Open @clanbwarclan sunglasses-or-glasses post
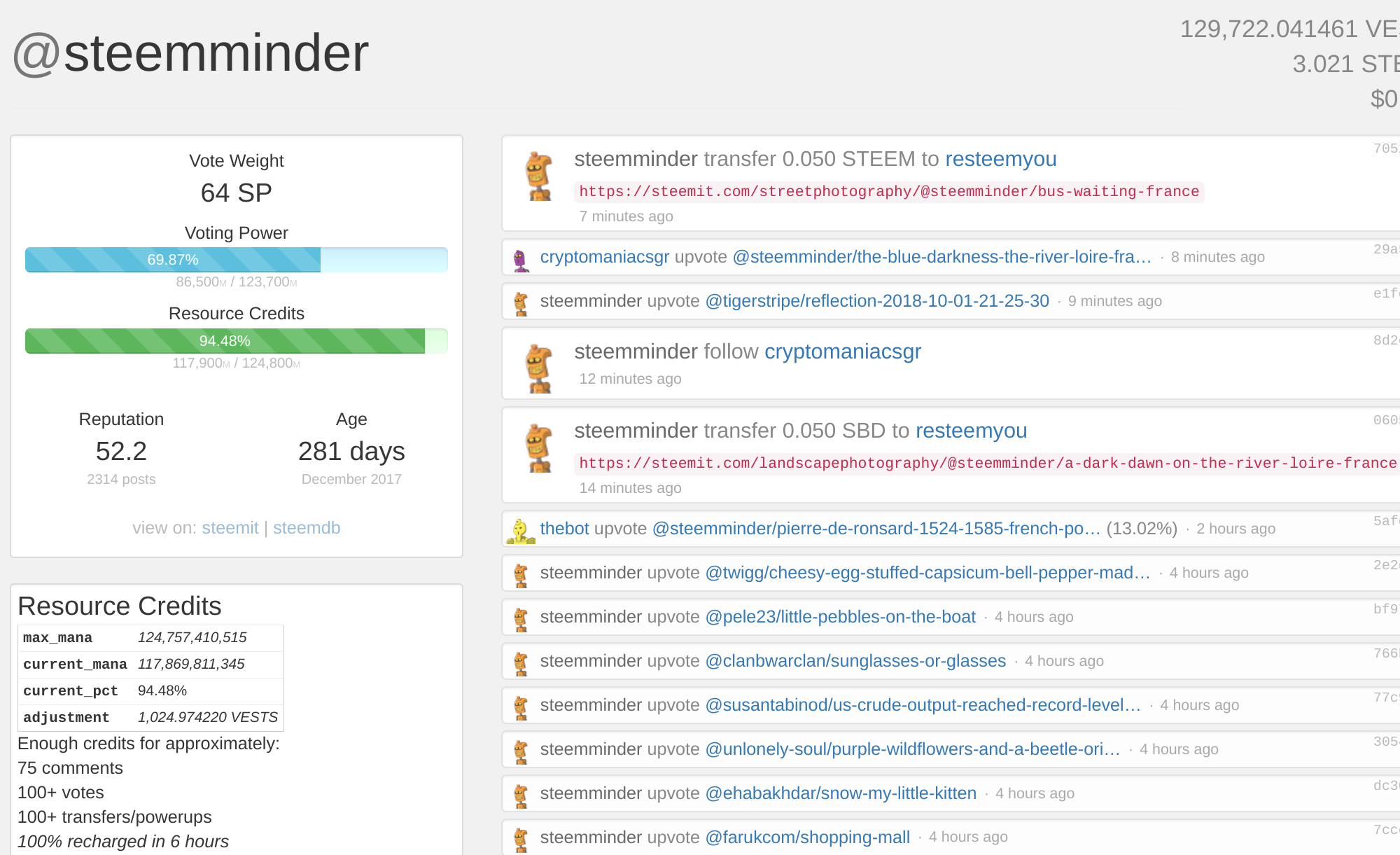This screenshot has height=855, width=1400. (855, 661)
